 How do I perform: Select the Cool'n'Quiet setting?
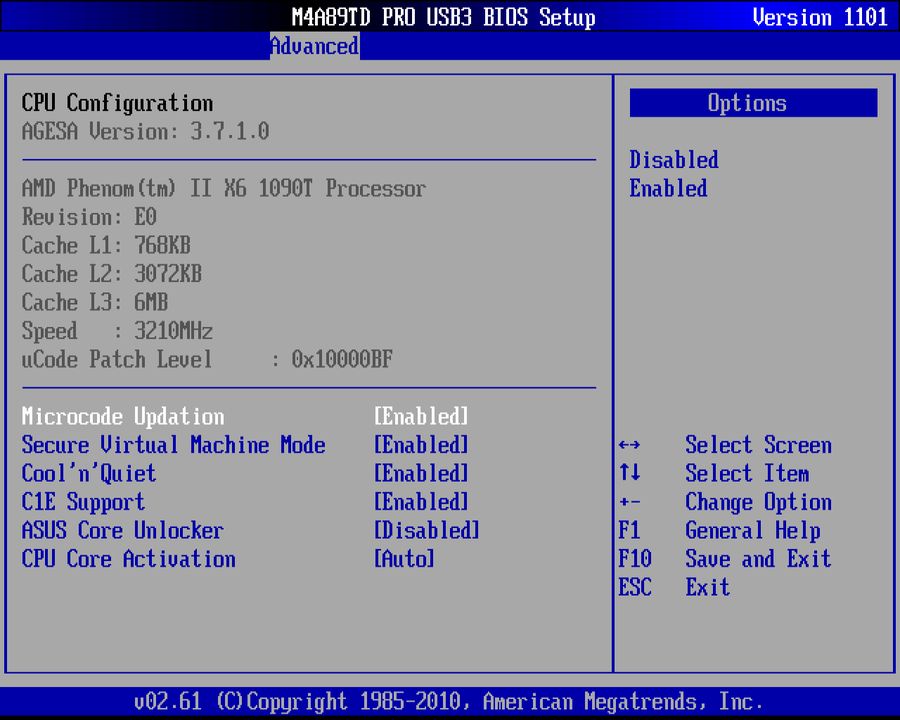[x=88, y=473]
